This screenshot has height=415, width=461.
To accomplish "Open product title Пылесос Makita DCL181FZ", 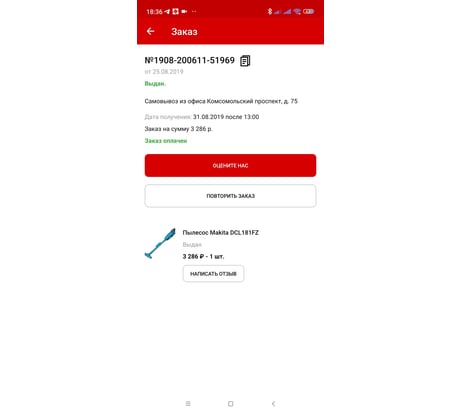I will coord(221,233).
